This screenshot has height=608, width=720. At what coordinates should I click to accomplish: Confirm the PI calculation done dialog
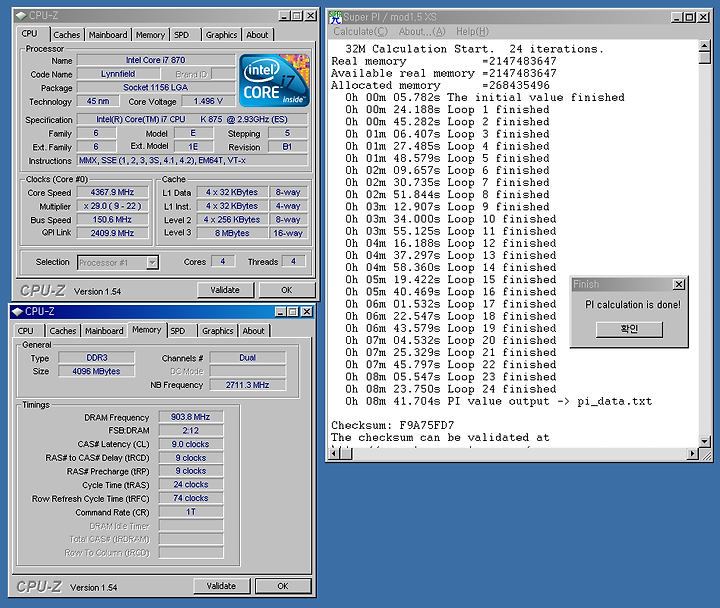[x=629, y=329]
